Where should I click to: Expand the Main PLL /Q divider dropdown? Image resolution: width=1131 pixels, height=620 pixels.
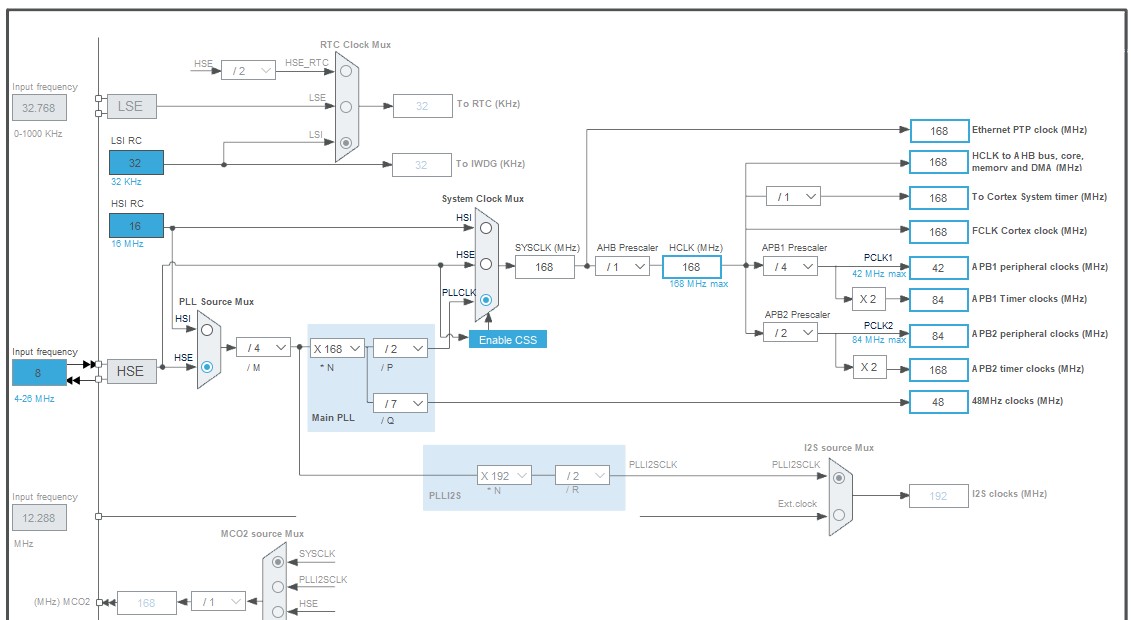400,402
